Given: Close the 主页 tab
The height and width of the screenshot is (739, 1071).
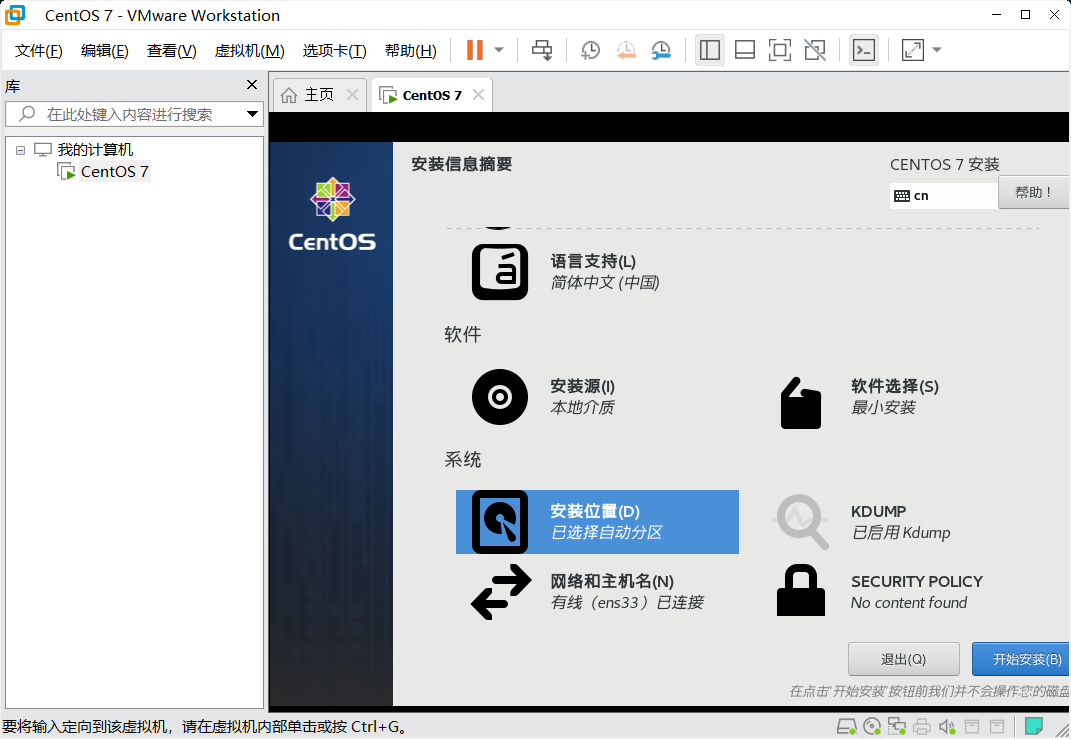Looking at the screenshot, I should pyautogui.click(x=352, y=95).
